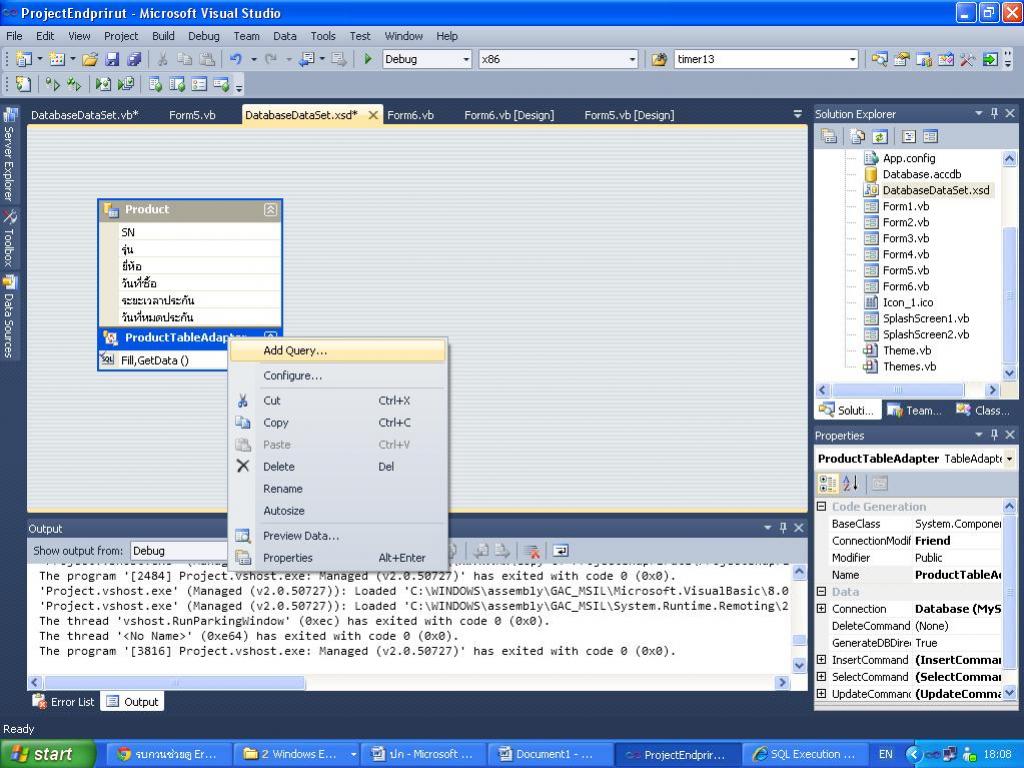Select Form3.vb in Solution Explorer
The width and height of the screenshot is (1024, 768).
(905, 238)
